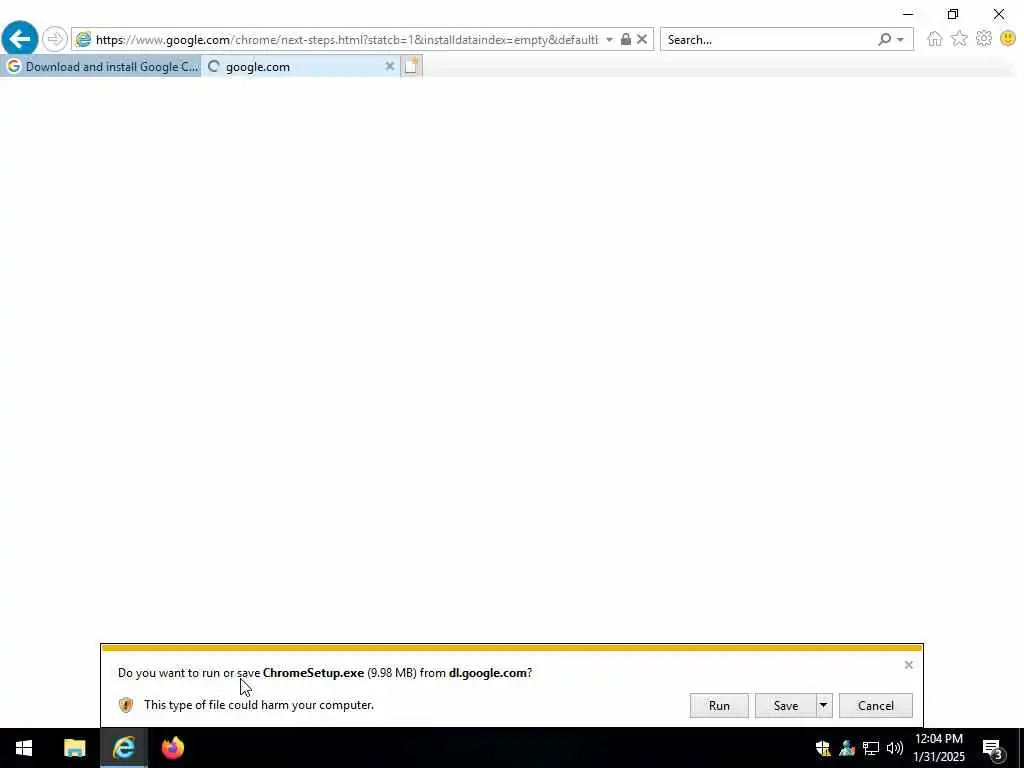This screenshot has width=1024, height=768.
Task: Click the page icon in the address bar
Action: coord(83,40)
